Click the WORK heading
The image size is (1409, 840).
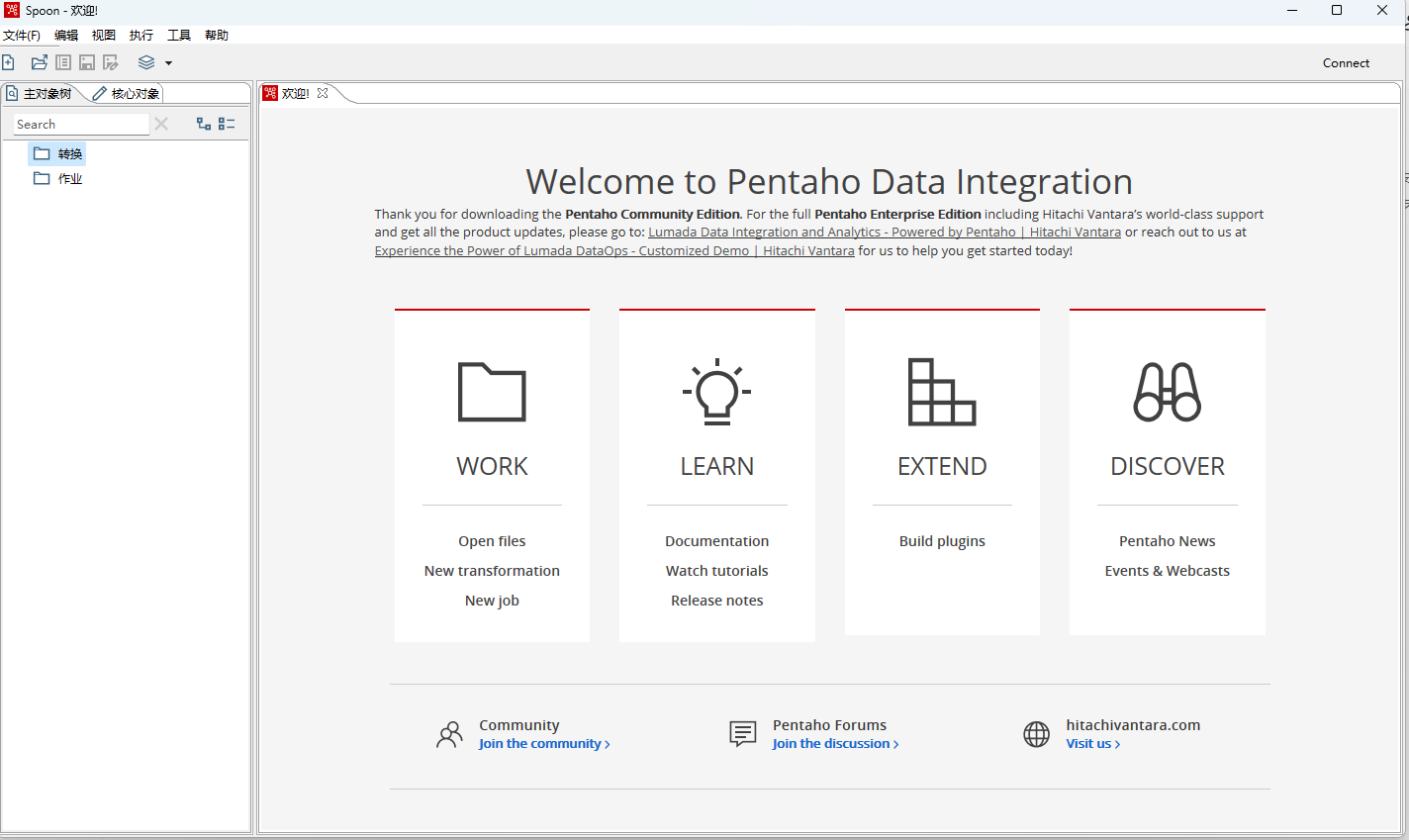[492, 466]
